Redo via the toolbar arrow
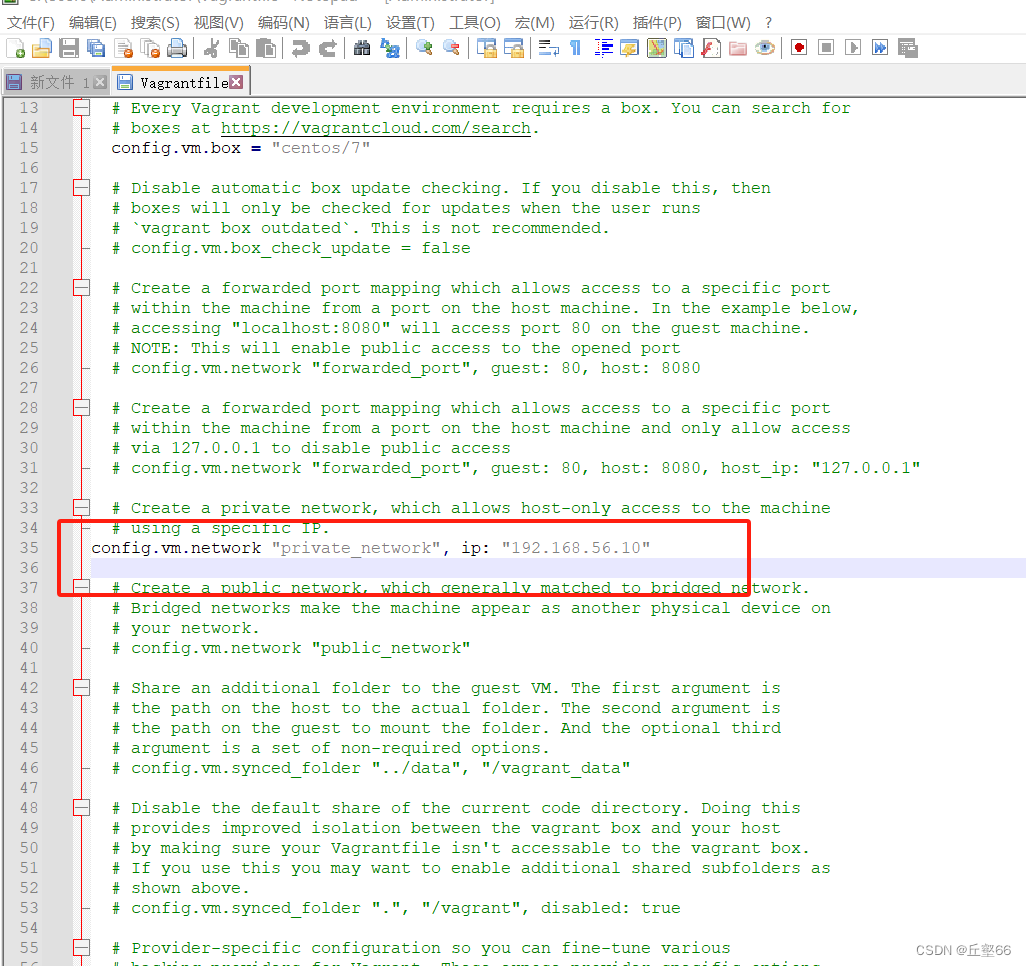The height and width of the screenshot is (966, 1026). [327, 48]
